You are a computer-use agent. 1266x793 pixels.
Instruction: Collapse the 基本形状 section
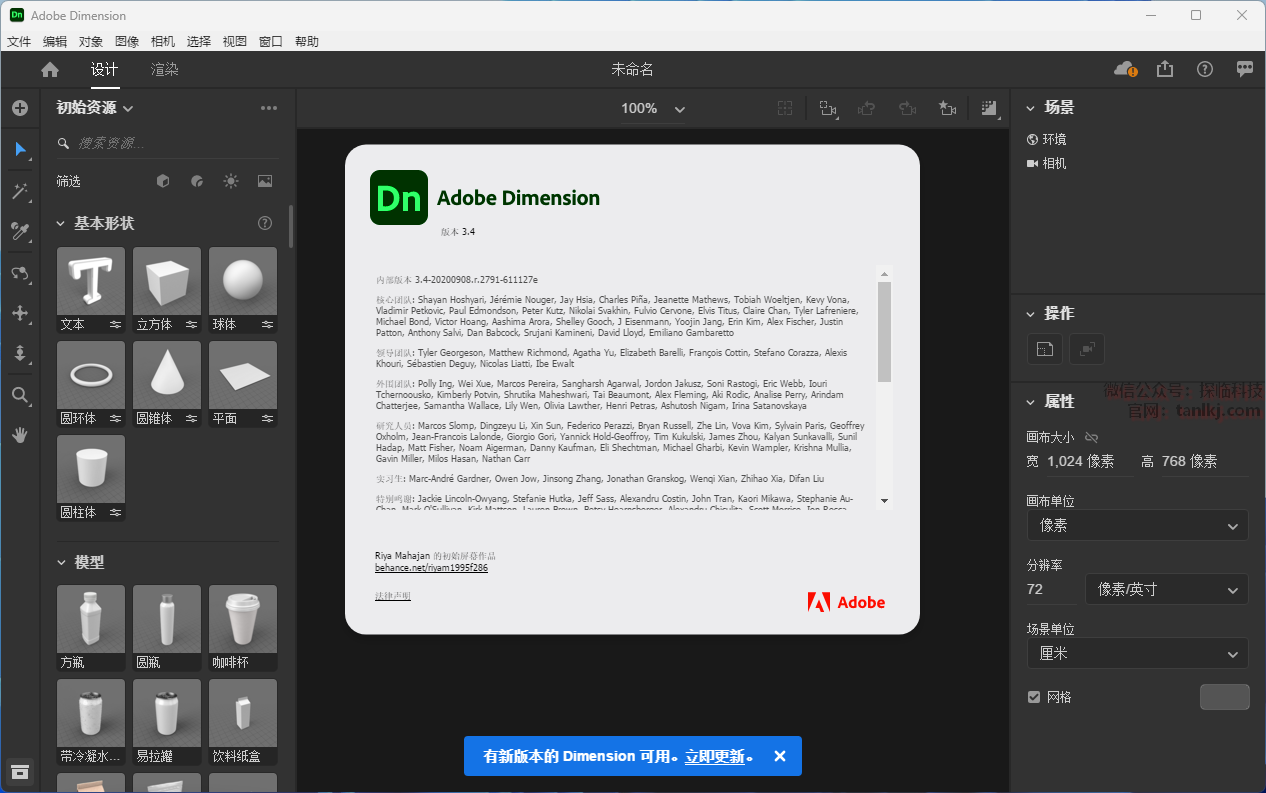60,223
